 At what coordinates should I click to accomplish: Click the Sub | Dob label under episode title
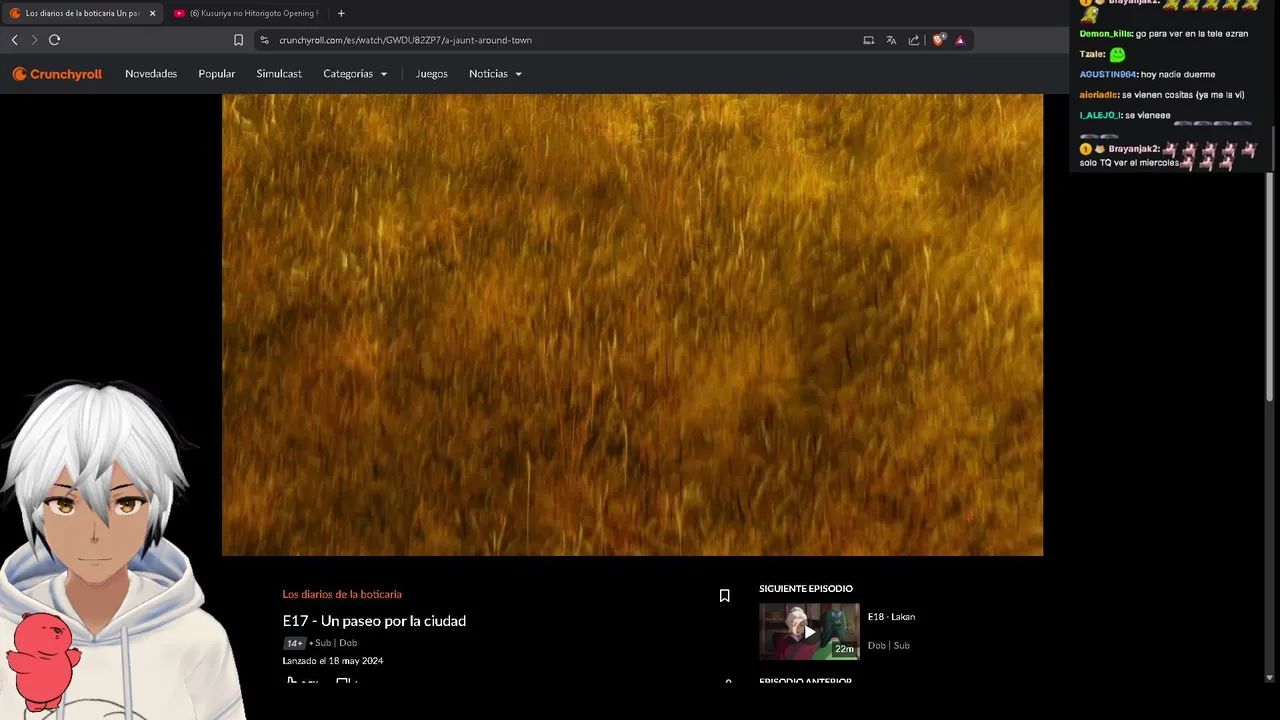[x=336, y=643]
